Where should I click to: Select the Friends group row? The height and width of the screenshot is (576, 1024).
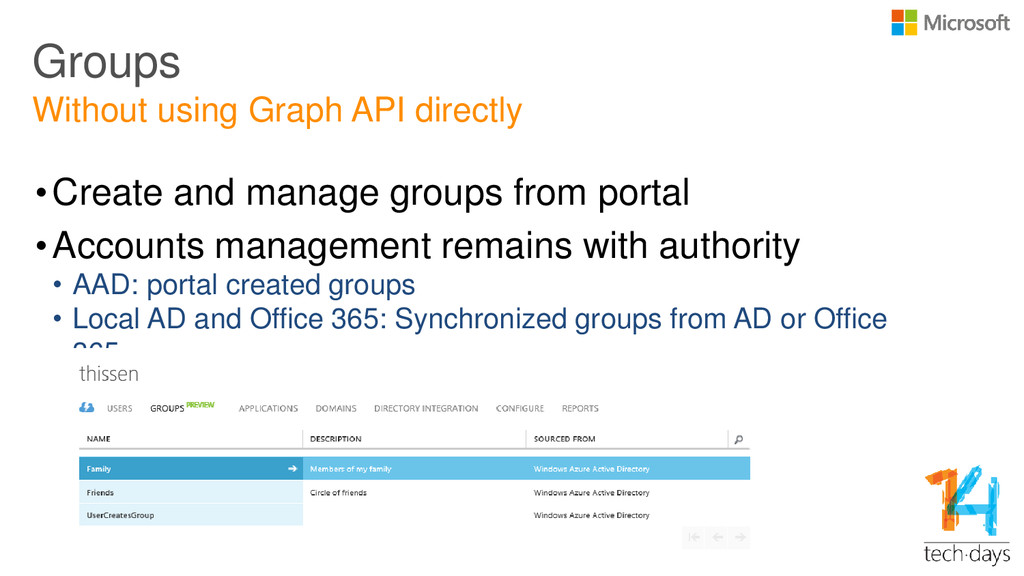coord(414,492)
